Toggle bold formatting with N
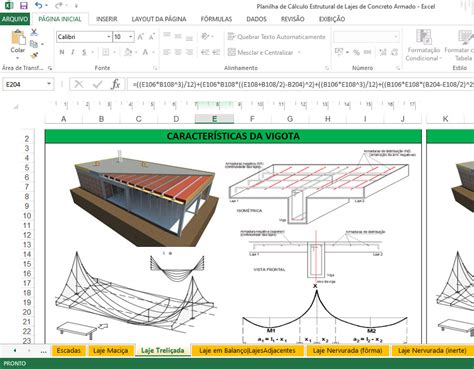 (x=62, y=52)
